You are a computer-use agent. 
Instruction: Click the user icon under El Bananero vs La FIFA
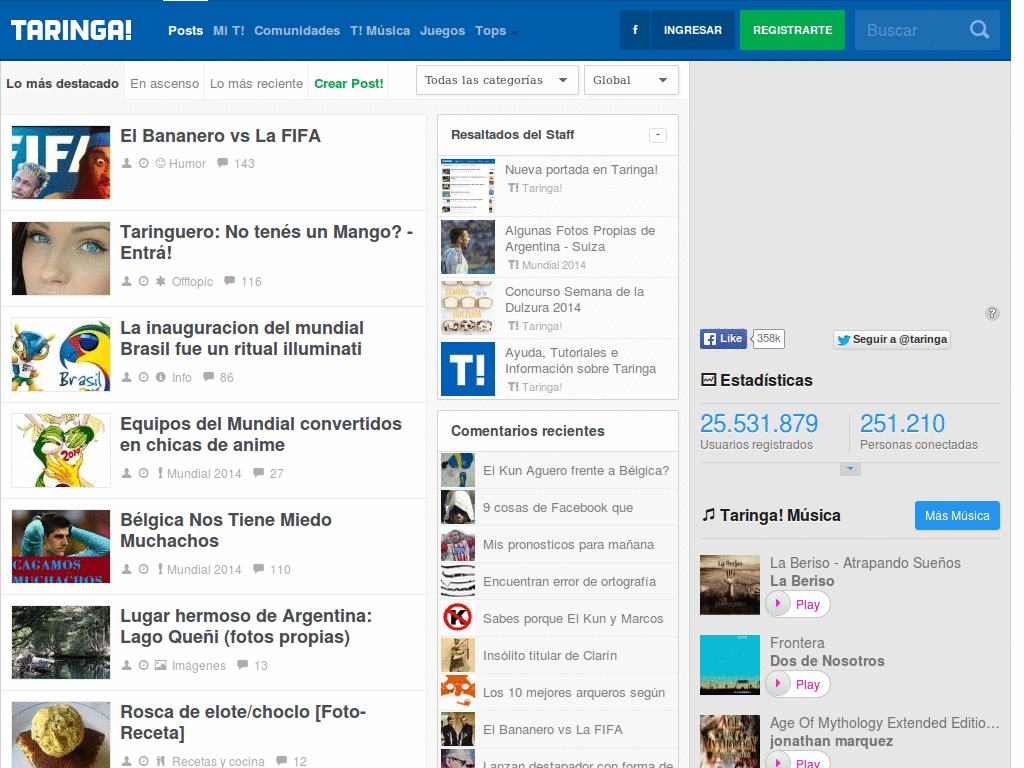tap(127, 163)
